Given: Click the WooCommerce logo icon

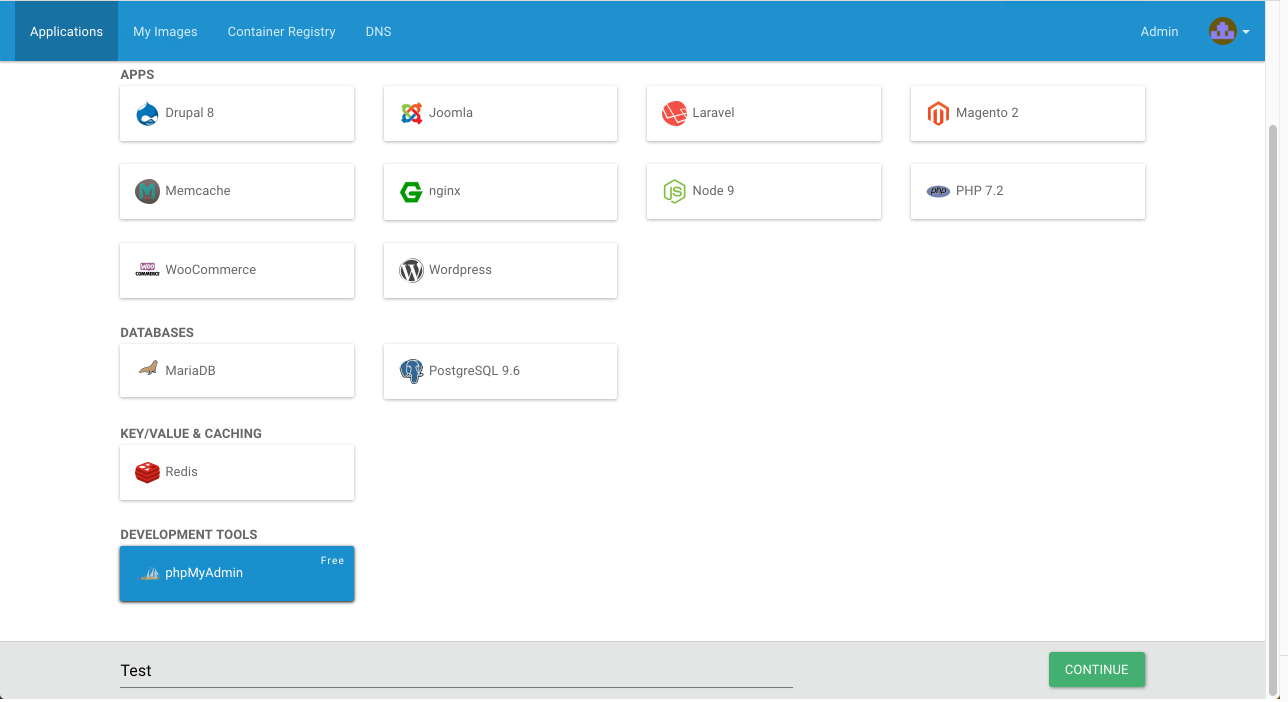Looking at the screenshot, I should (147, 270).
